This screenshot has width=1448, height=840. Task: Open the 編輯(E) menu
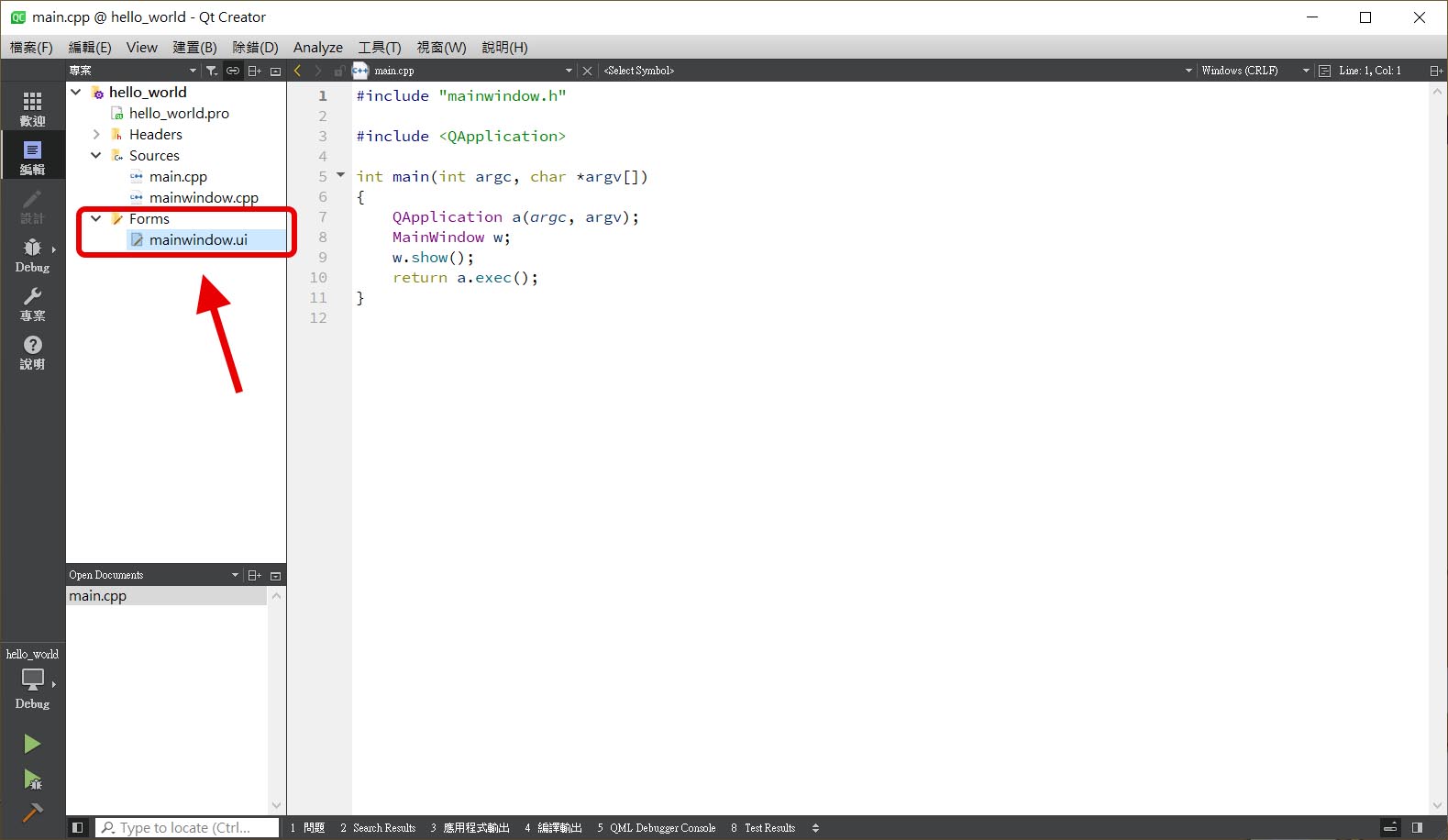90,47
